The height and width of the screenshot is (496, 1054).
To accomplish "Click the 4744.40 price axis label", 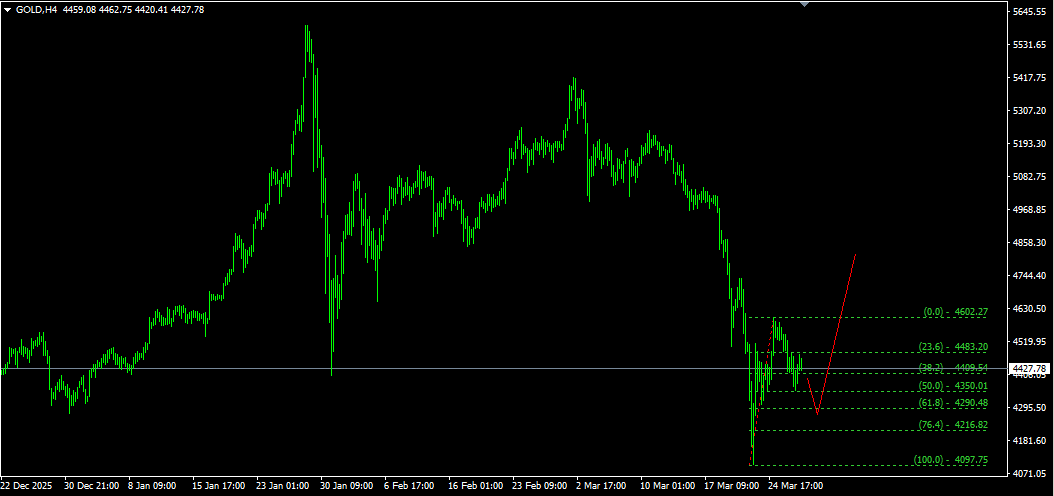I will click(x=1030, y=276).
